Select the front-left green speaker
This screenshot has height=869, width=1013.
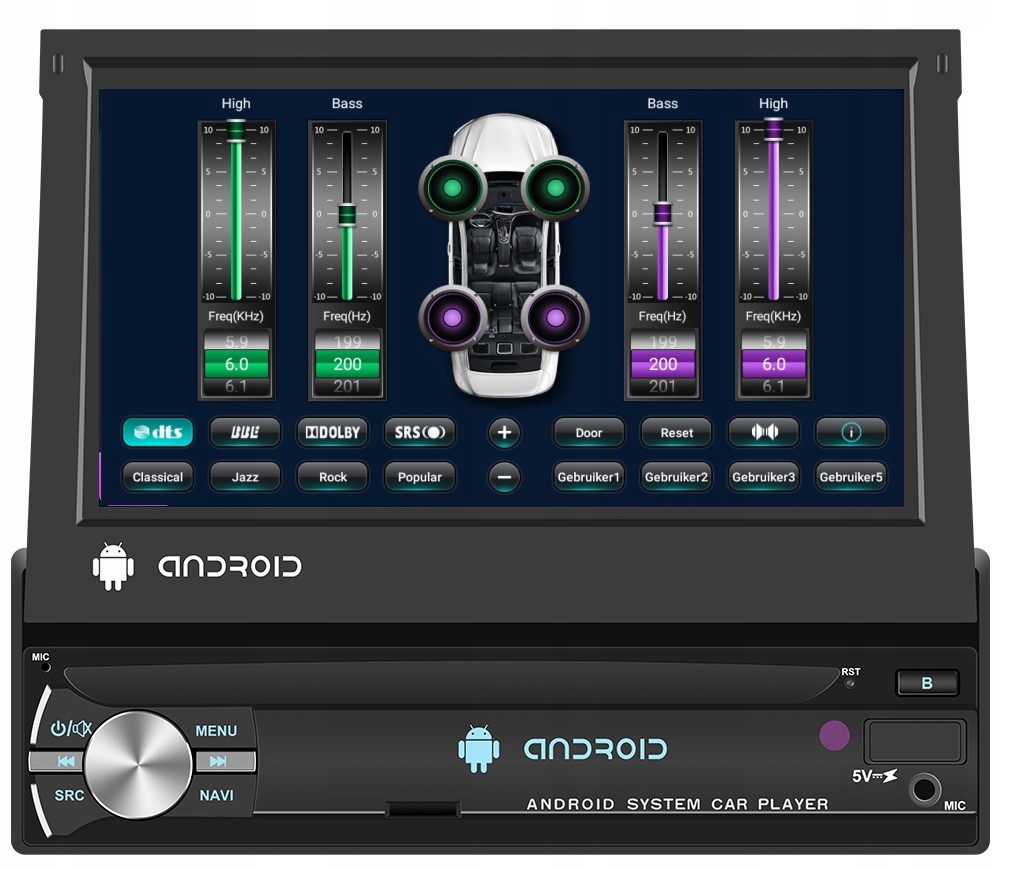coord(452,188)
